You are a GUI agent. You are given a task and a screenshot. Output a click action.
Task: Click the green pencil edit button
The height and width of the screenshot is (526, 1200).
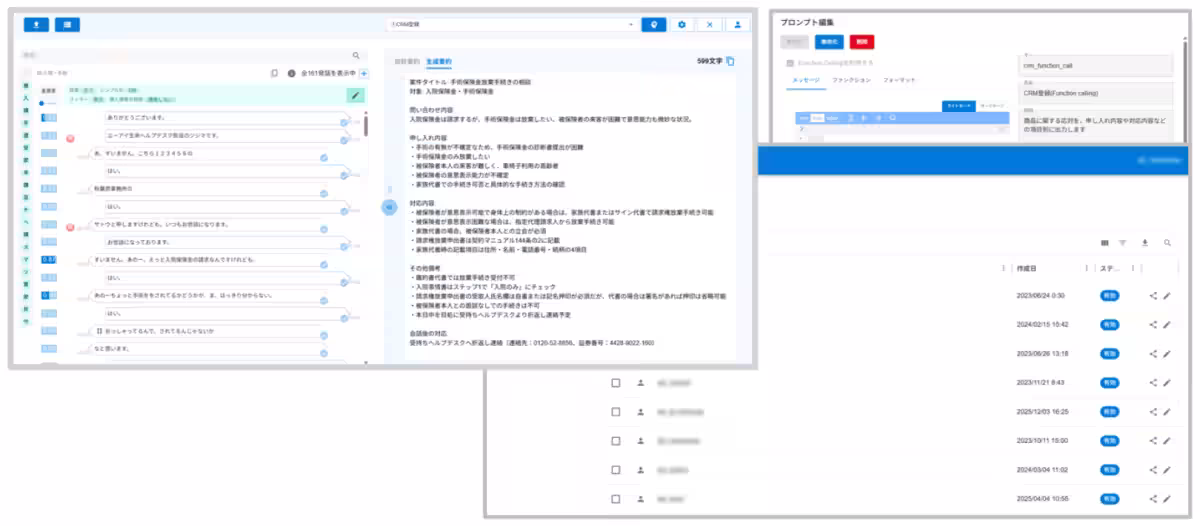tap(355, 95)
